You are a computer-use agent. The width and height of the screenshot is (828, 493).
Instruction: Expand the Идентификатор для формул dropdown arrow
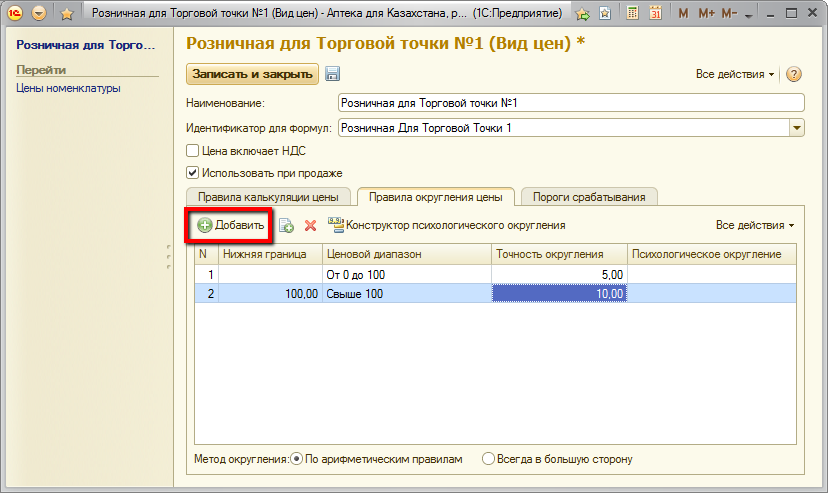point(797,128)
